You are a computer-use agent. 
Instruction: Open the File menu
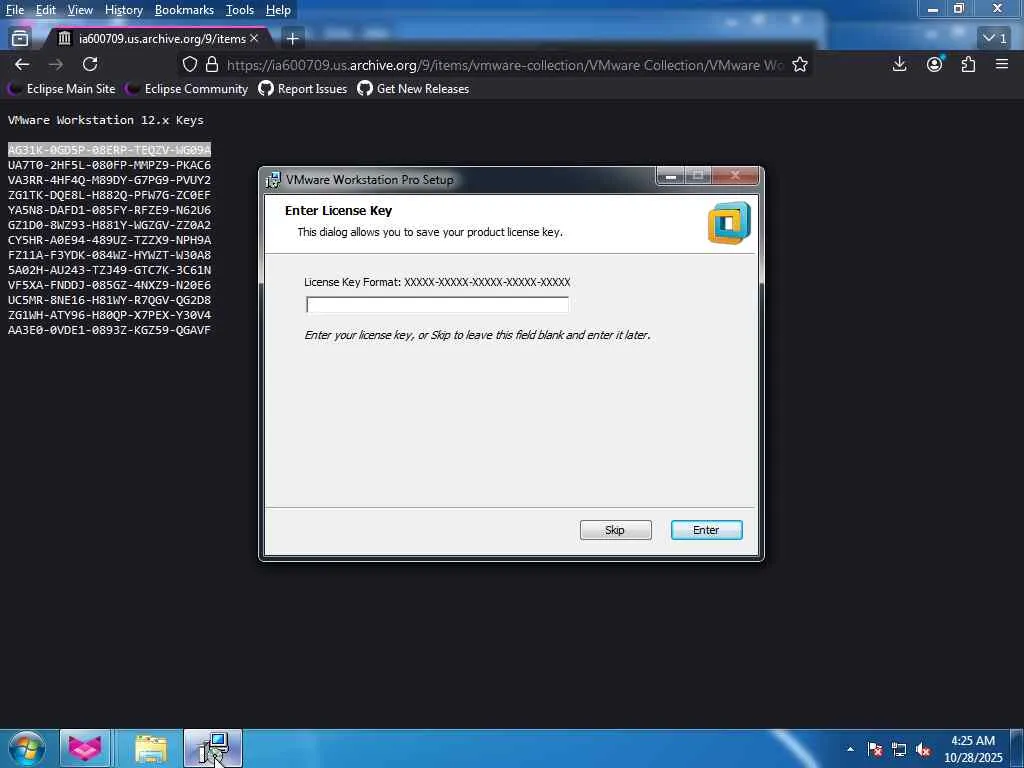(14, 10)
